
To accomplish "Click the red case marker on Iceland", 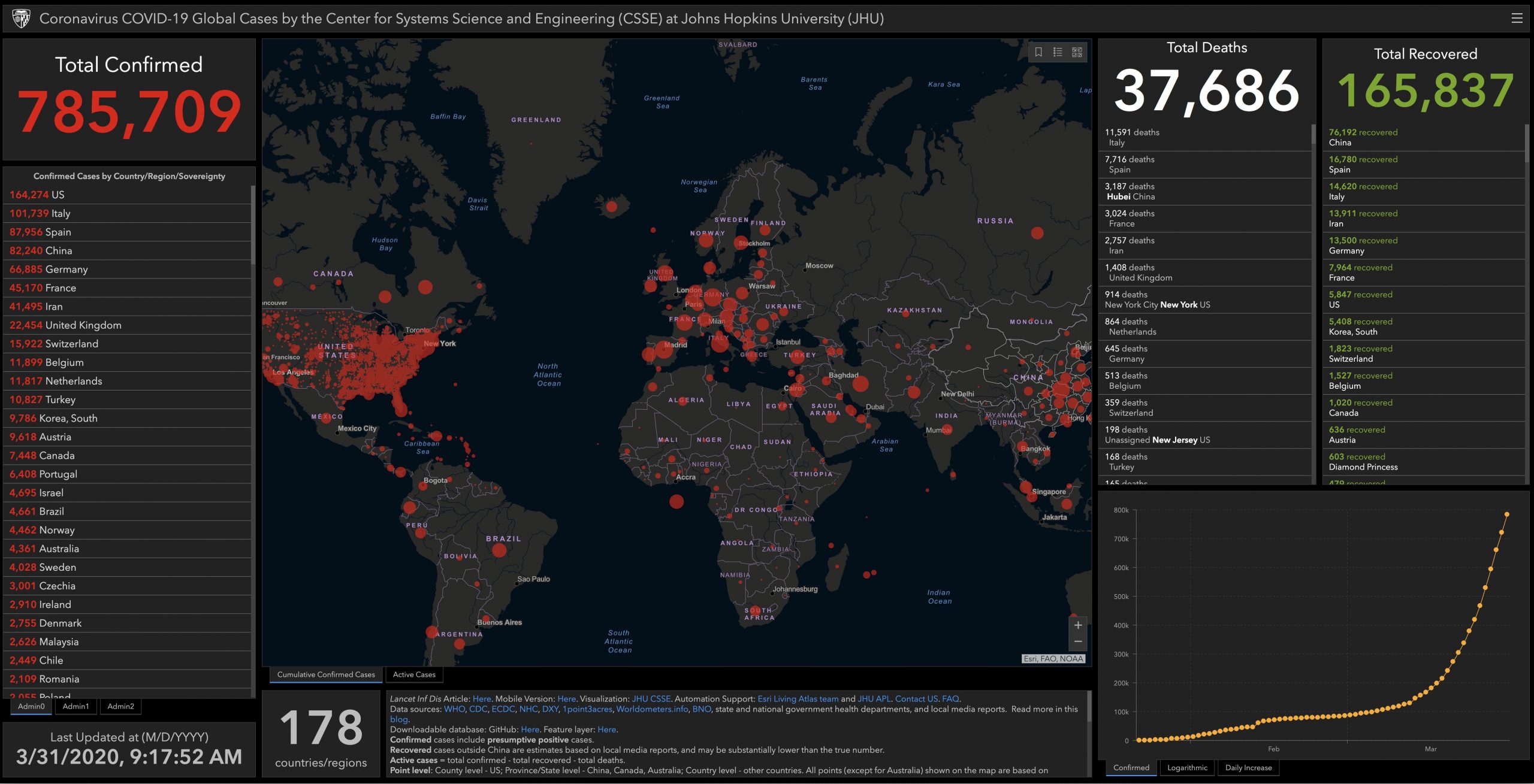I will pyautogui.click(x=611, y=207).
